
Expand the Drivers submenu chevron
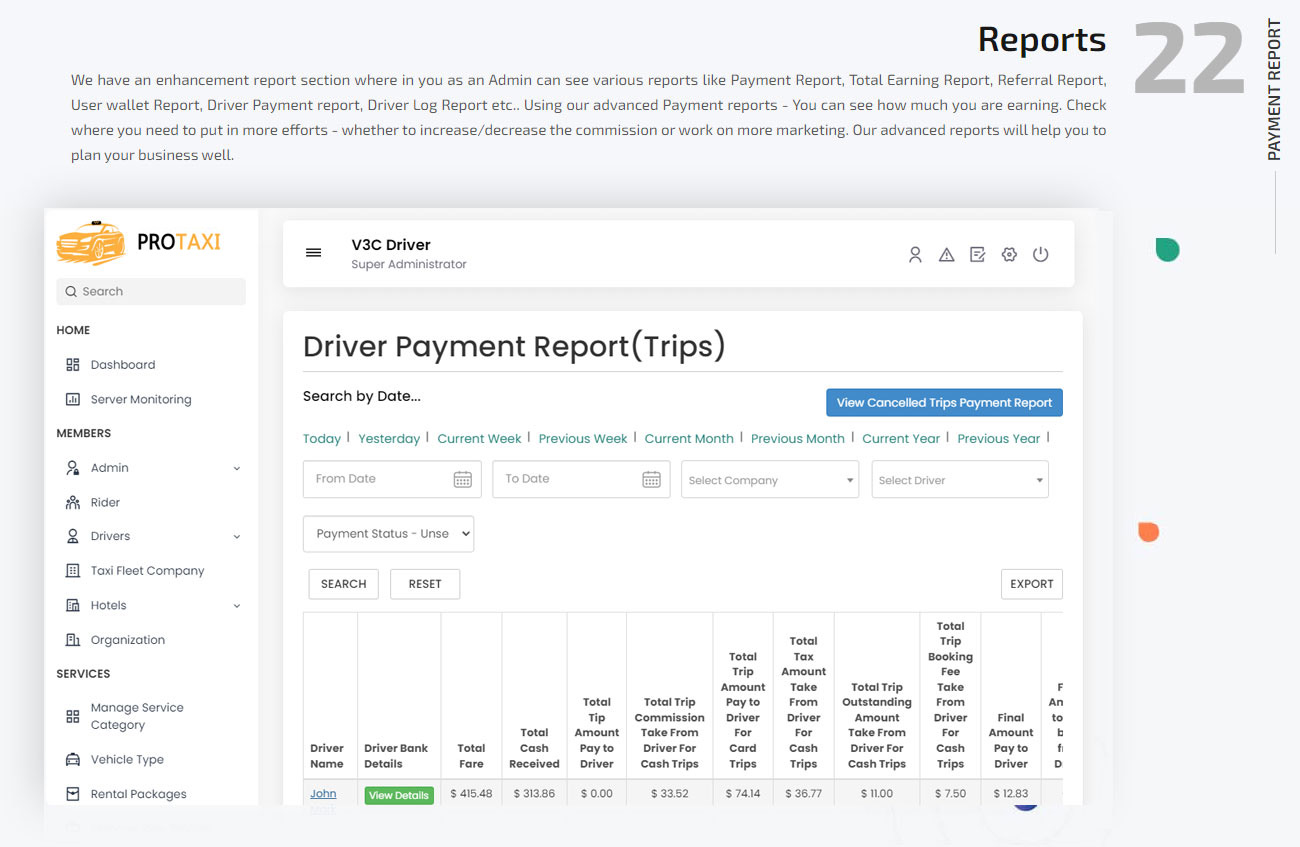pos(236,535)
